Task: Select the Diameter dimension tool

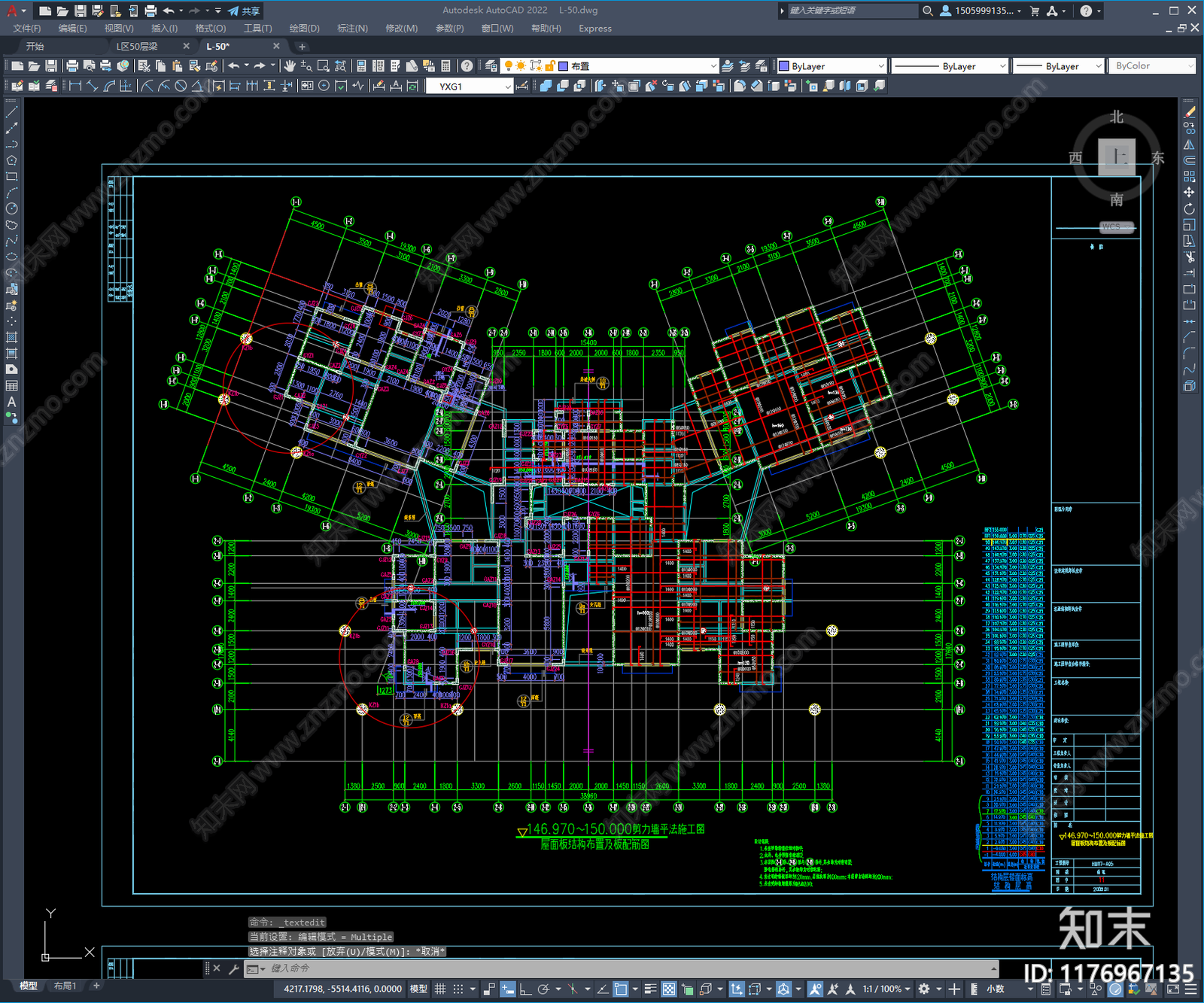Action: [181, 86]
